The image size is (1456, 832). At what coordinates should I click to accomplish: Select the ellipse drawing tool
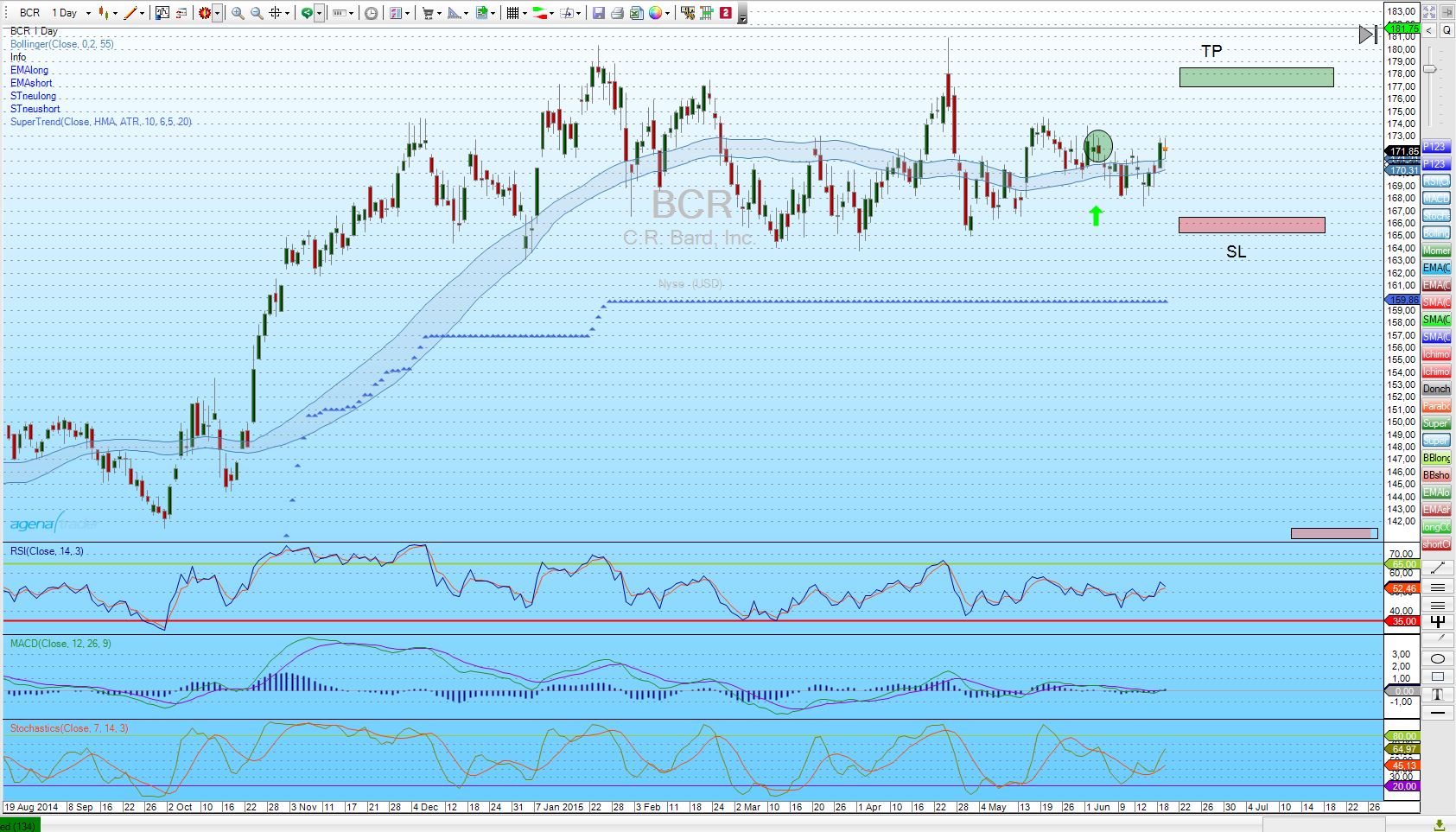click(1437, 659)
